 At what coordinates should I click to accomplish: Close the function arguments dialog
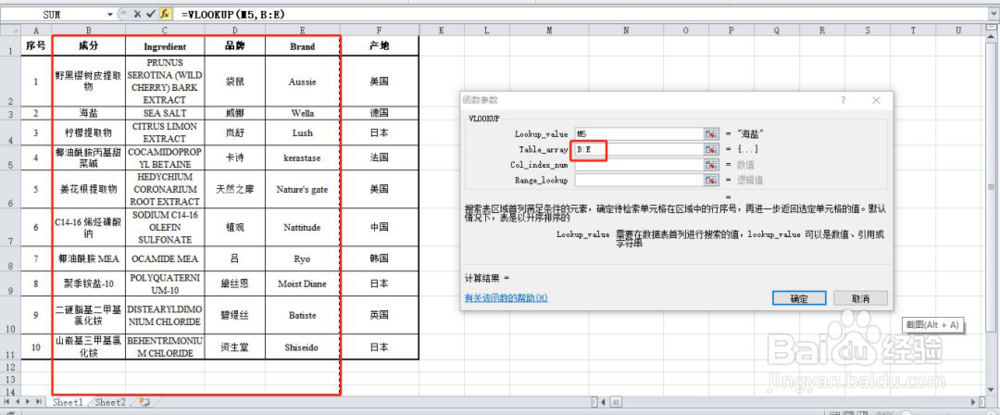pyautogui.click(x=876, y=100)
